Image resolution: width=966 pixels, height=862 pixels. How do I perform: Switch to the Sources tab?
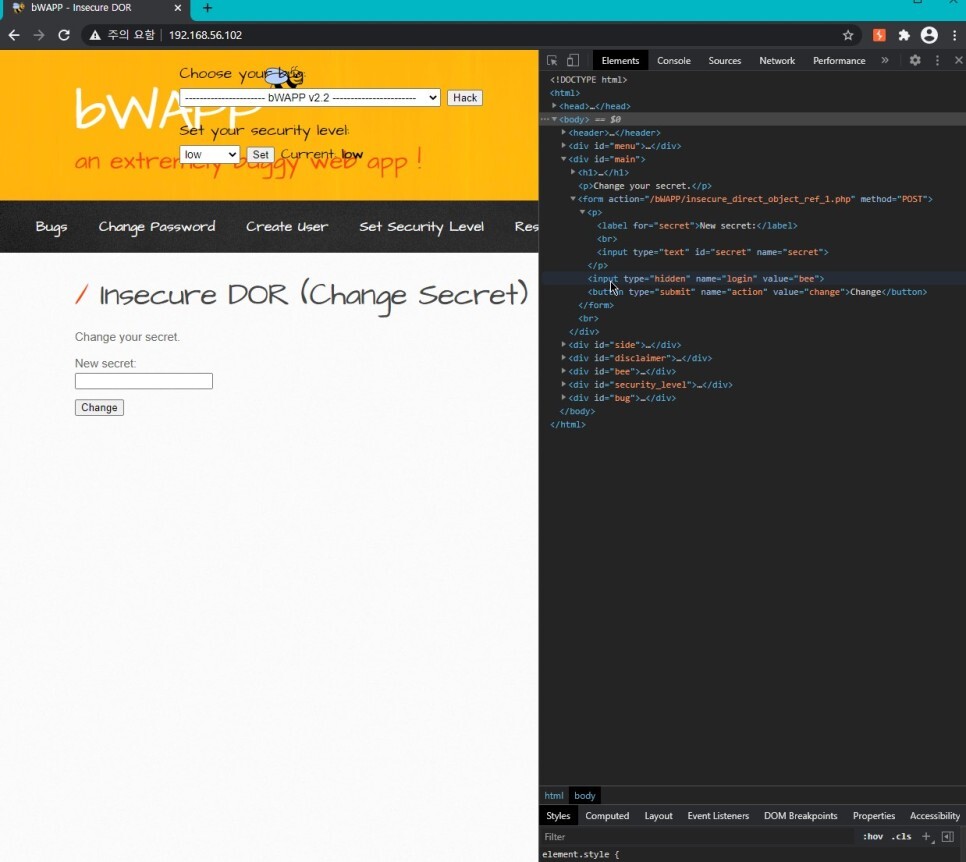pyautogui.click(x=724, y=60)
